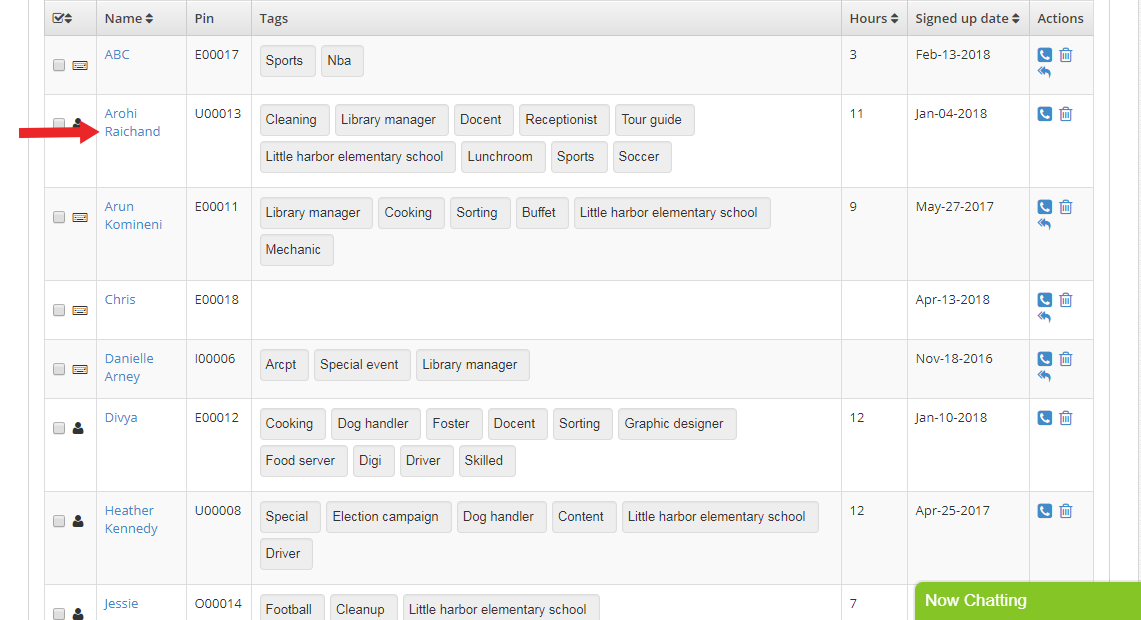Sort volunteers by the Hours column
The height and width of the screenshot is (620, 1141).
(874, 19)
